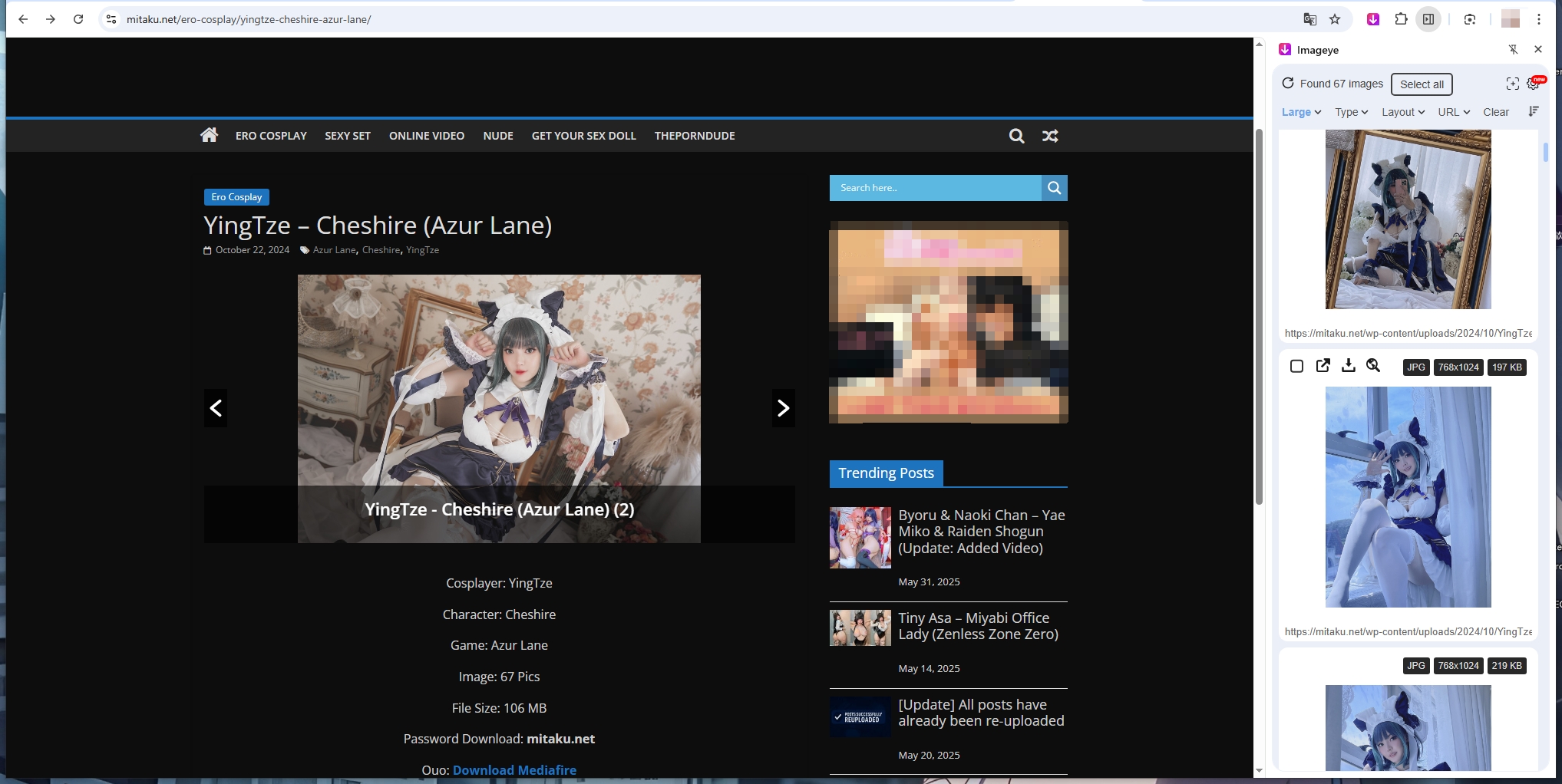Image resolution: width=1562 pixels, height=784 pixels.
Task: View site information icon in address bar
Action: (111, 19)
